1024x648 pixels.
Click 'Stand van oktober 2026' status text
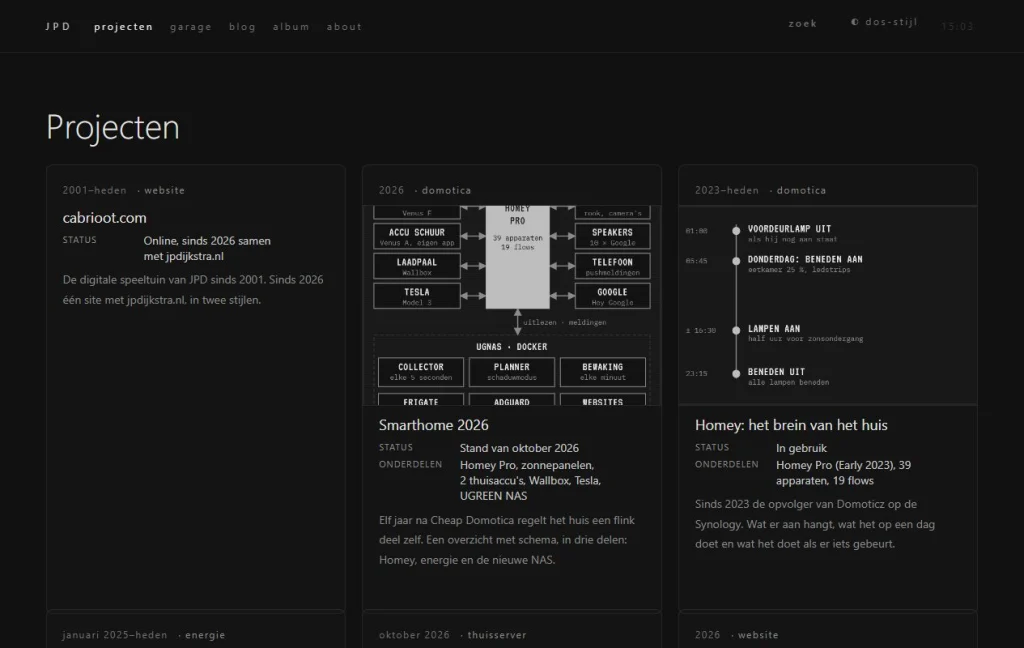tap(519, 448)
